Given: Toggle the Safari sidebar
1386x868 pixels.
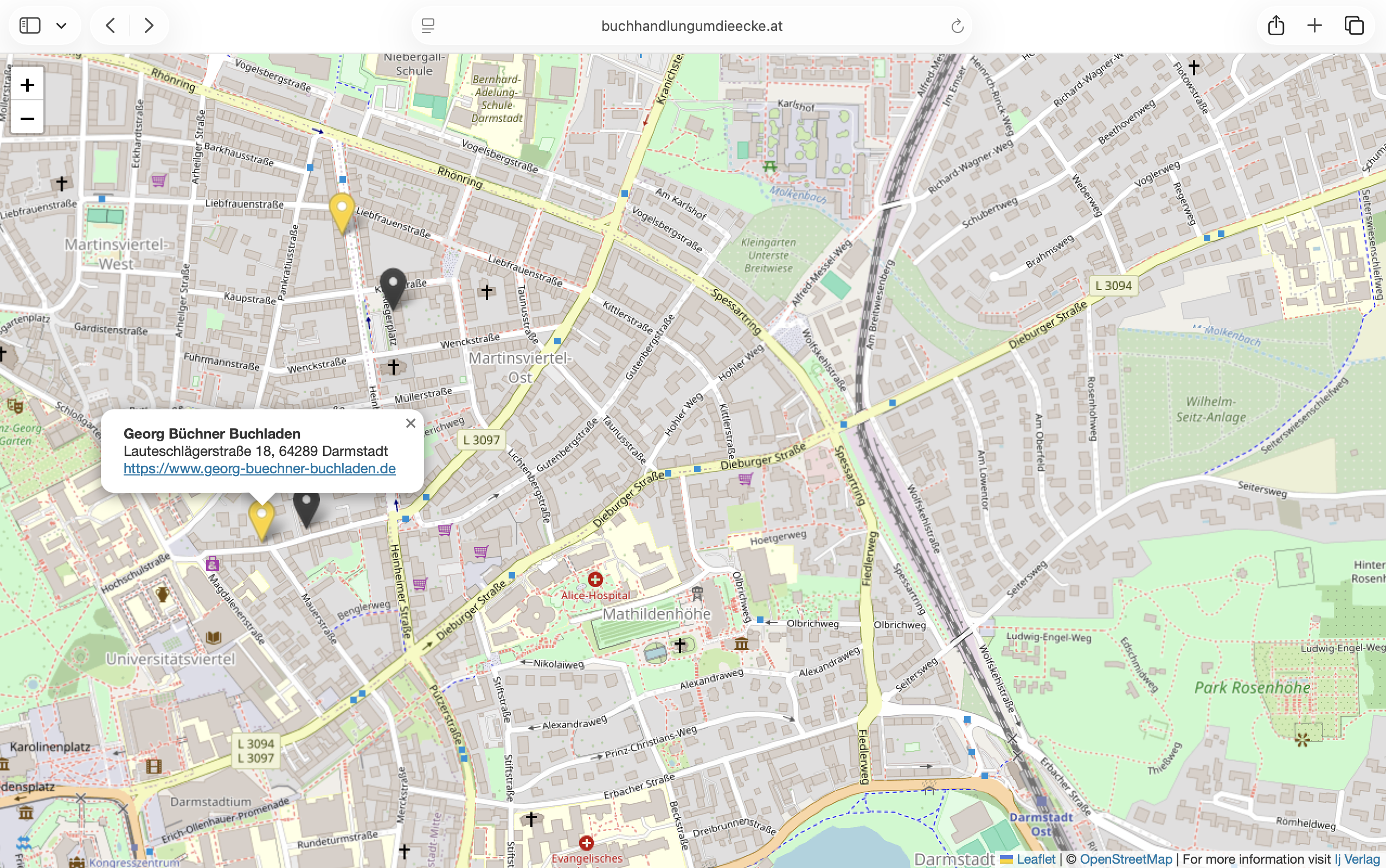Looking at the screenshot, I should (x=30, y=25).
